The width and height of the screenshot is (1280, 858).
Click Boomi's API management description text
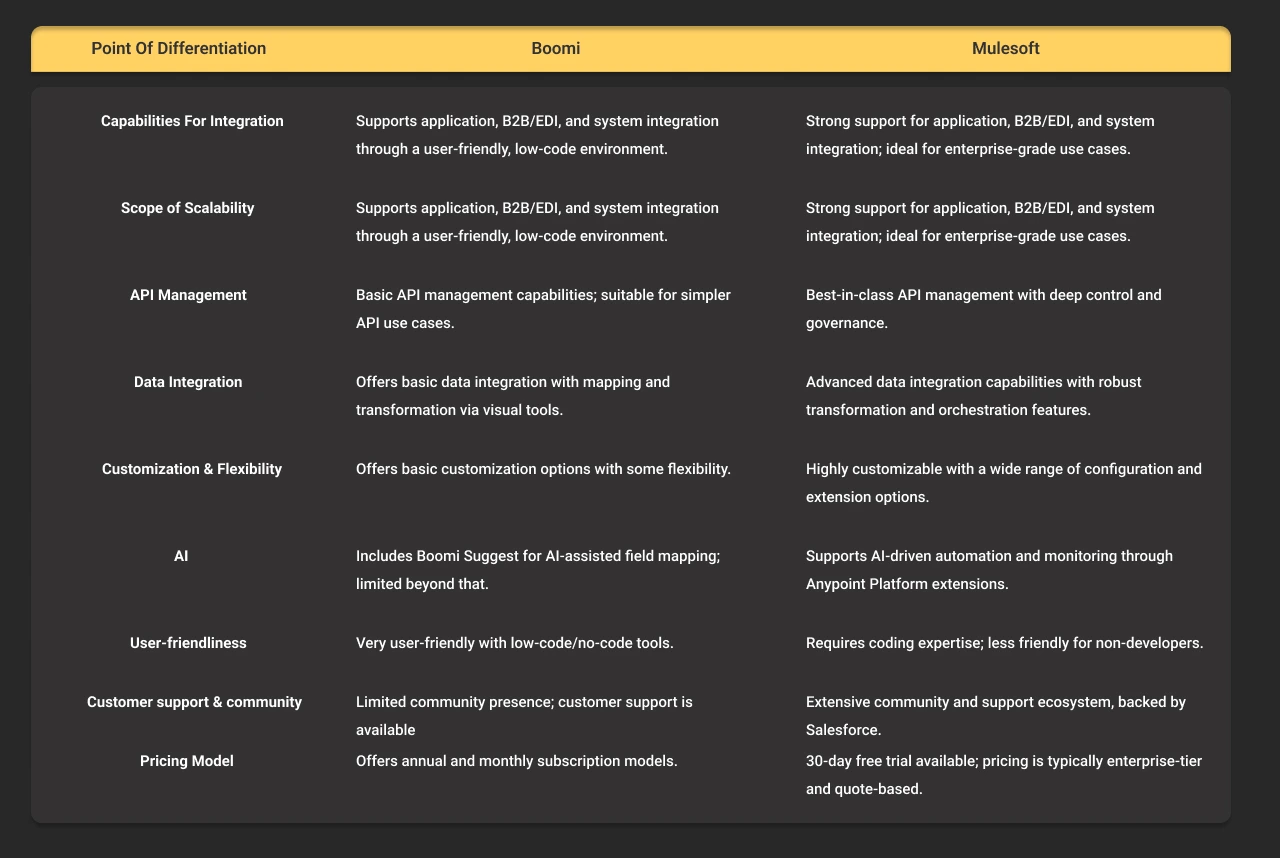tap(543, 308)
